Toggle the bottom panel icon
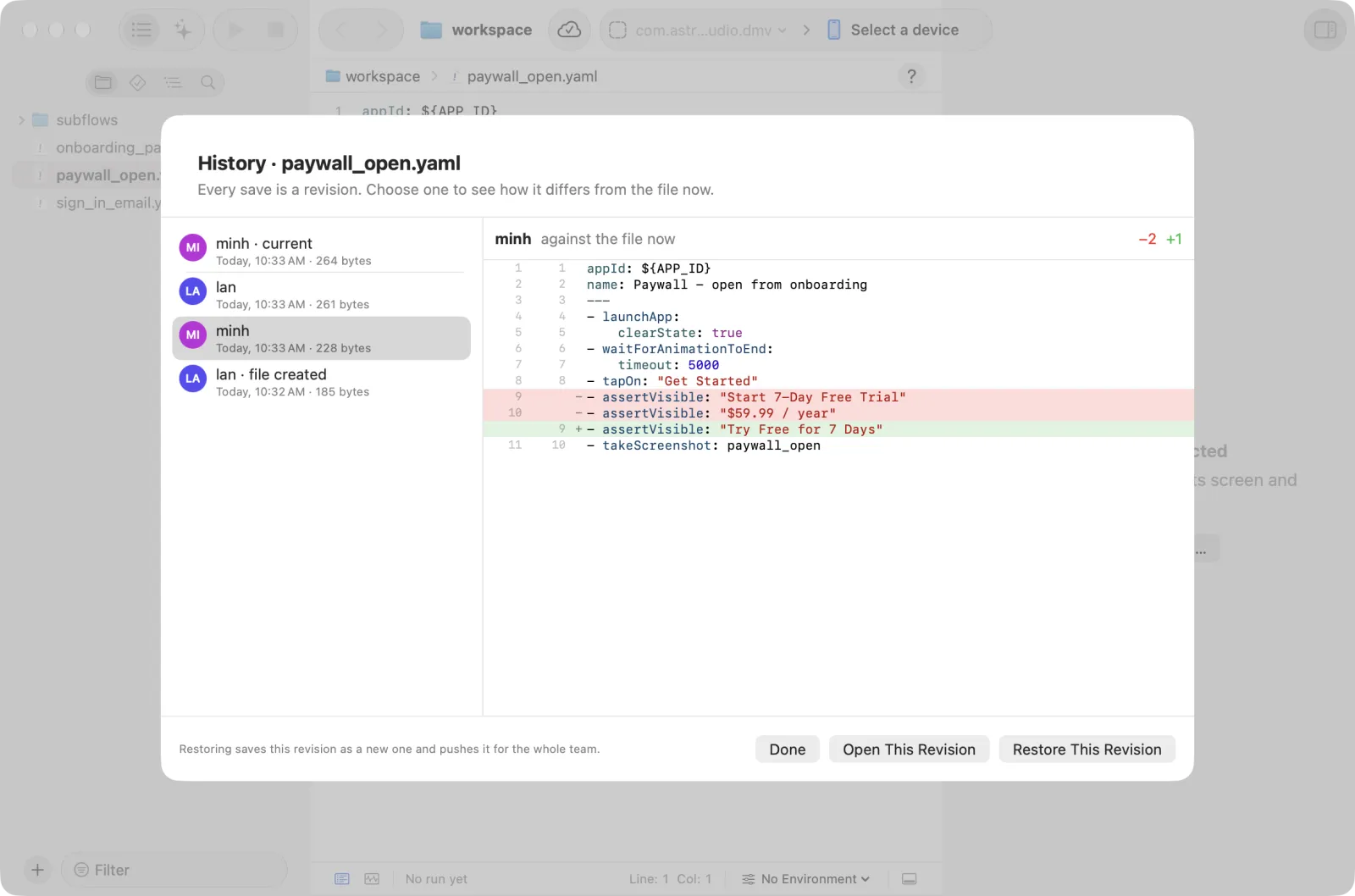Screen dimensions: 1355x896 [x=909, y=879]
